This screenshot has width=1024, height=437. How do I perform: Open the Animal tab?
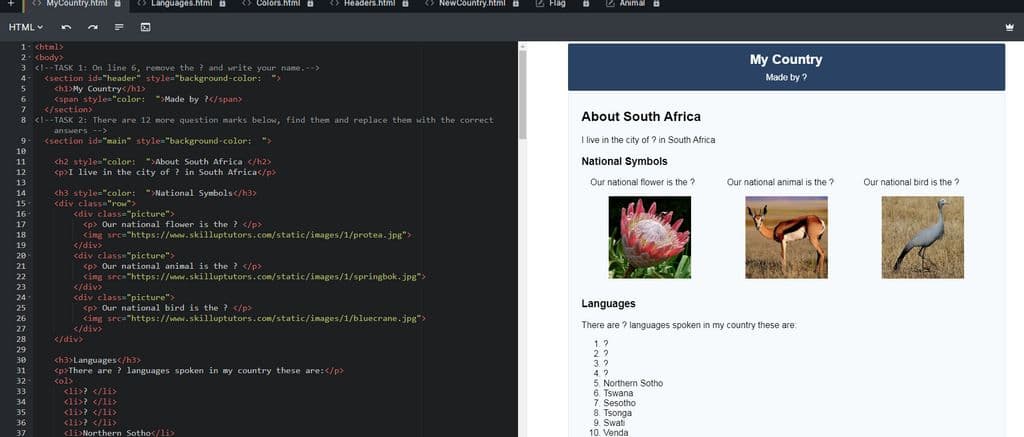pyautogui.click(x=631, y=4)
